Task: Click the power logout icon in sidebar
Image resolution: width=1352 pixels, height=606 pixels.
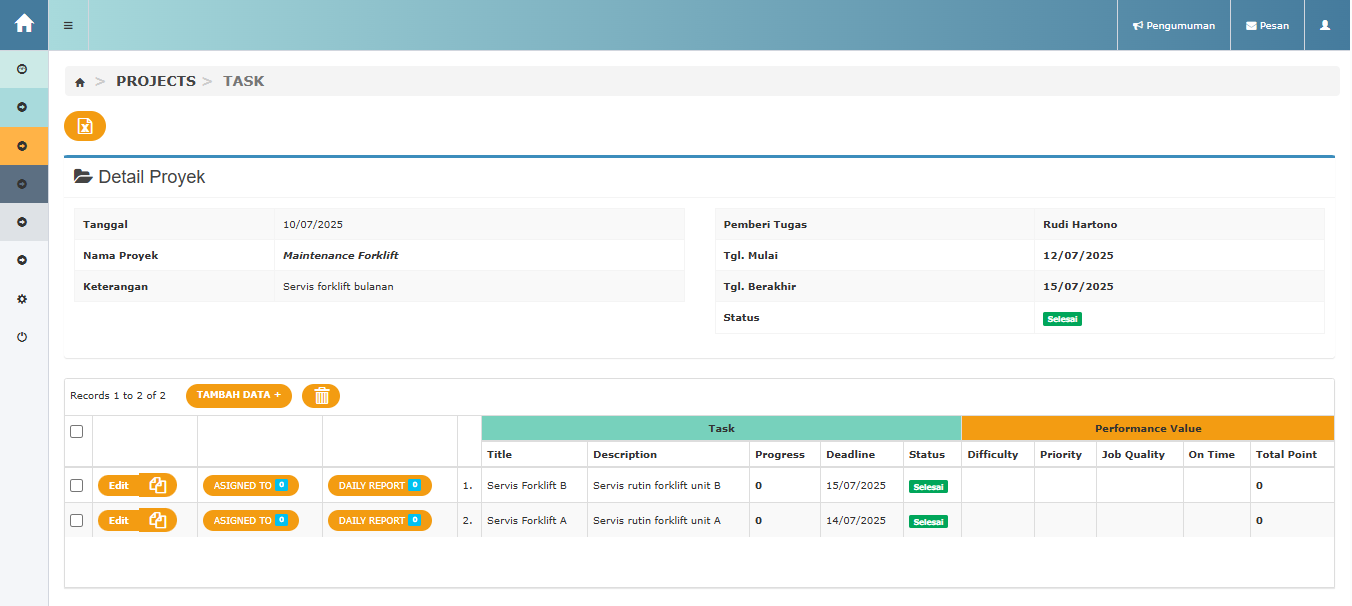Action: pos(22,337)
